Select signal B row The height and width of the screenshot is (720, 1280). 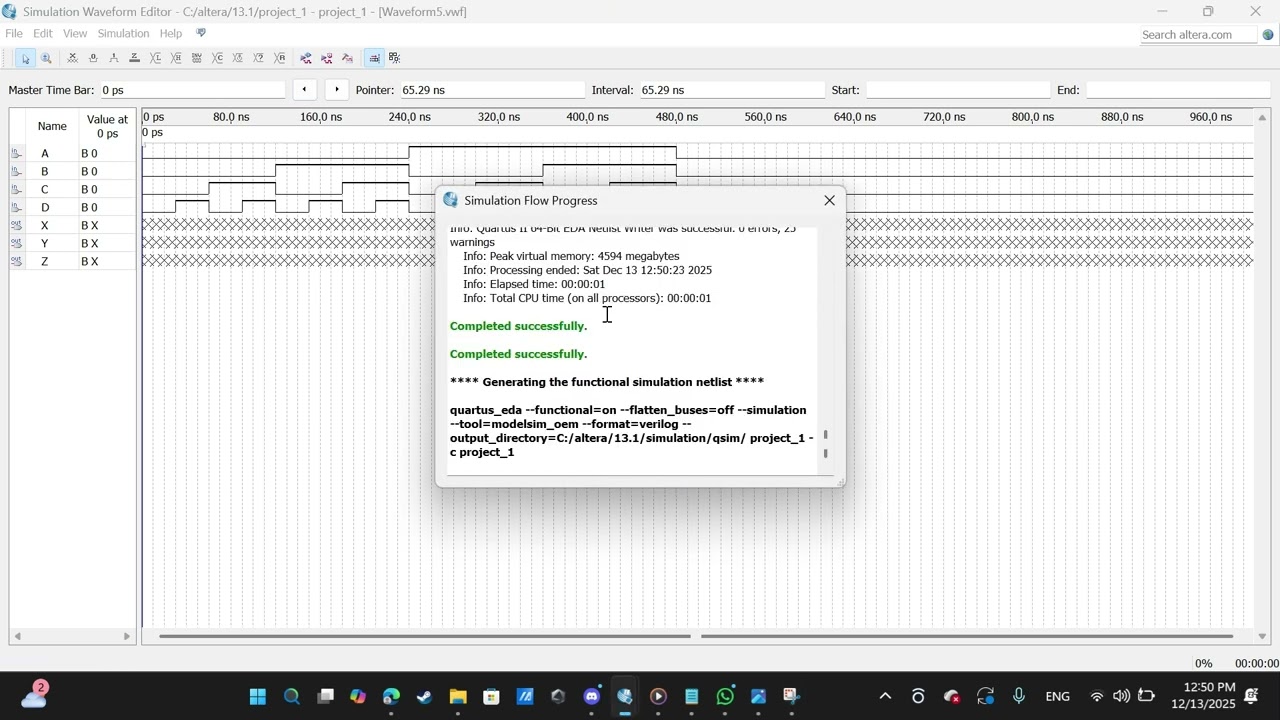pos(72,171)
